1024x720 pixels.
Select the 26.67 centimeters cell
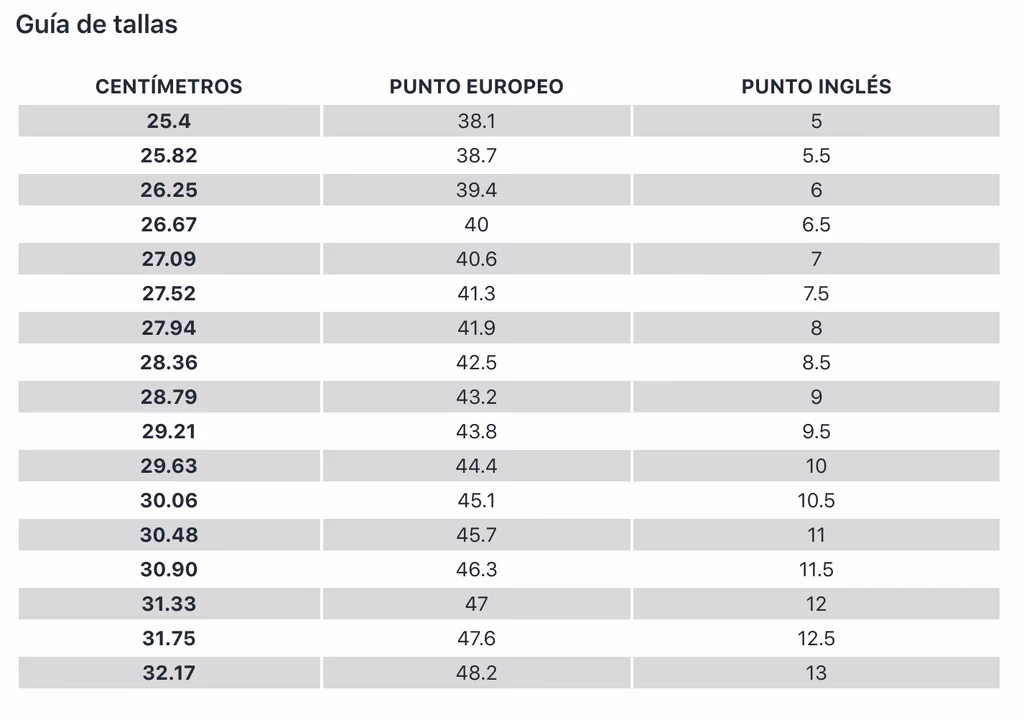click(x=169, y=224)
